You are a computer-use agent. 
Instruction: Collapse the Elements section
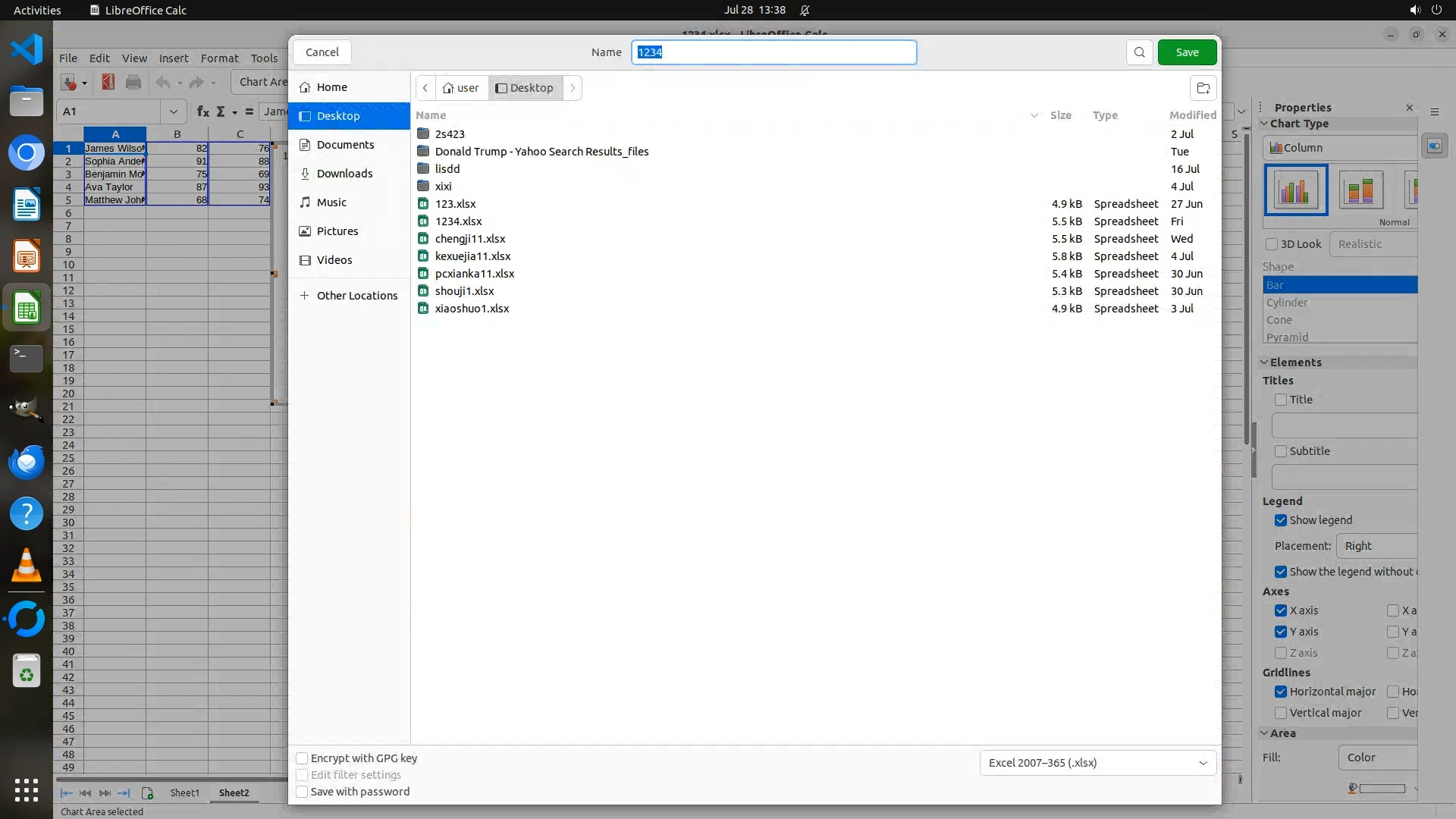pyautogui.click(x=1265, y=362)
